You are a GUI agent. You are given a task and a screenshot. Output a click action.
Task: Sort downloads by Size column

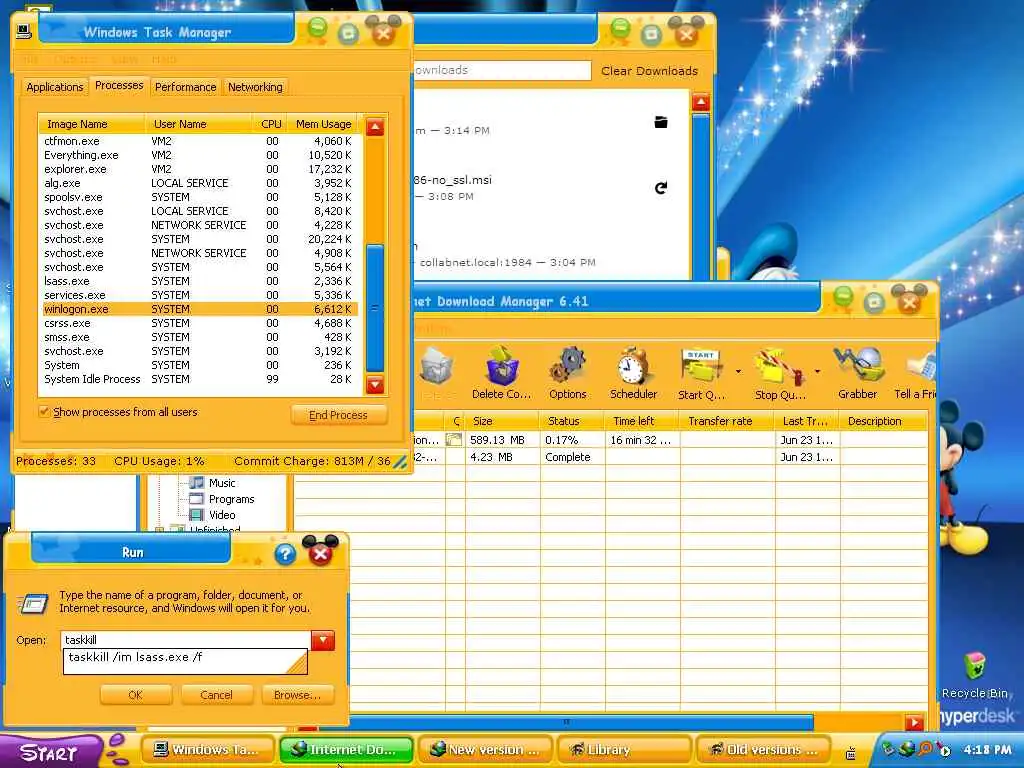[502, 421]
